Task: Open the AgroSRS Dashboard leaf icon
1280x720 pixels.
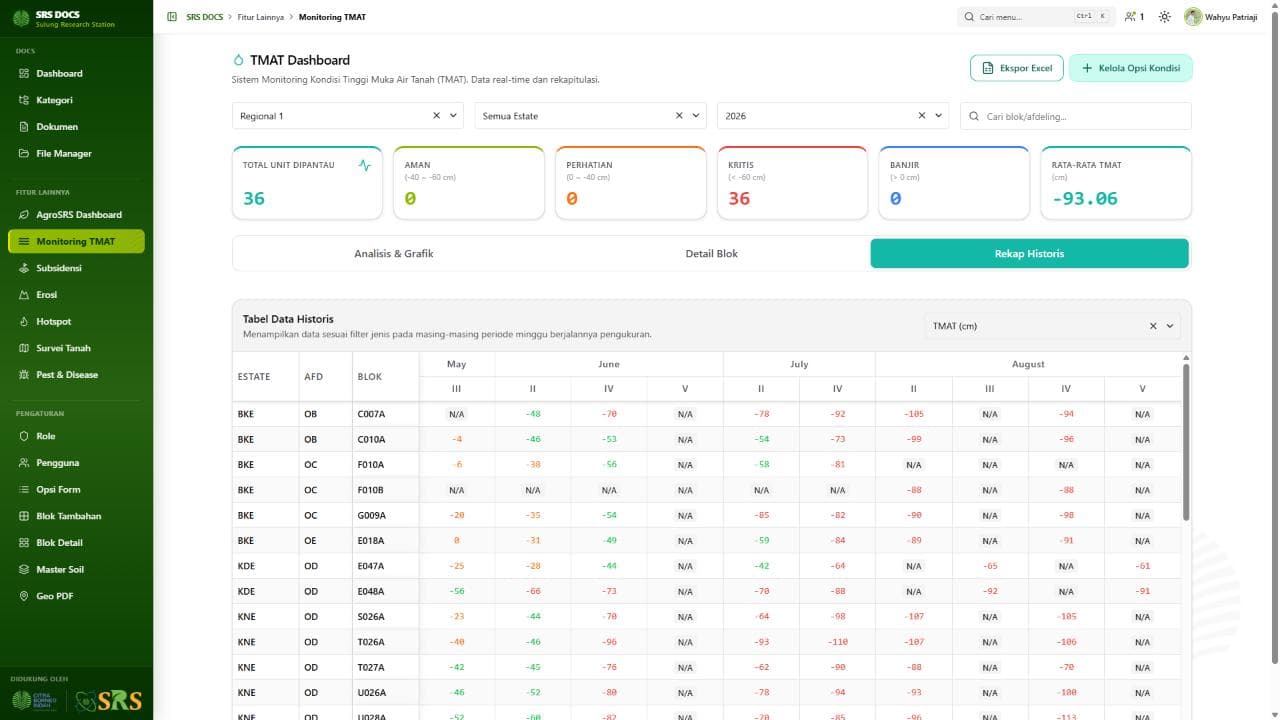Action: click(24, 215)
